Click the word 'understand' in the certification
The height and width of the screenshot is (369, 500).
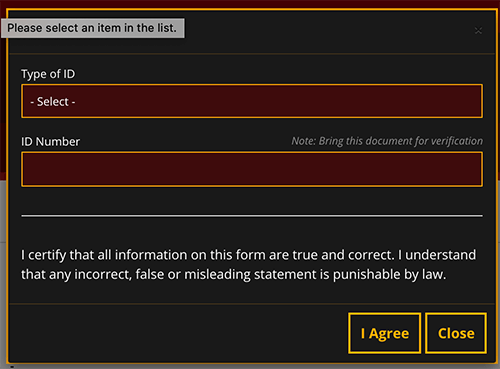click(440, 255)
